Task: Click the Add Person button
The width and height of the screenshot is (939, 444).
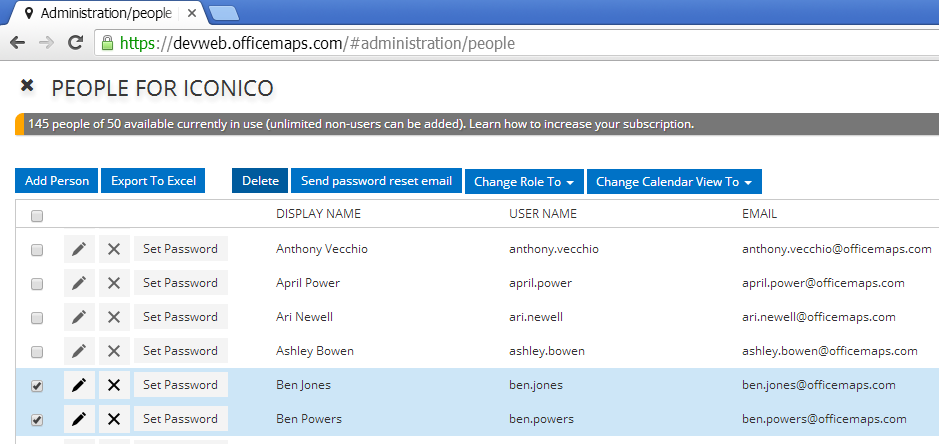Action: click(x=57, y=181)
